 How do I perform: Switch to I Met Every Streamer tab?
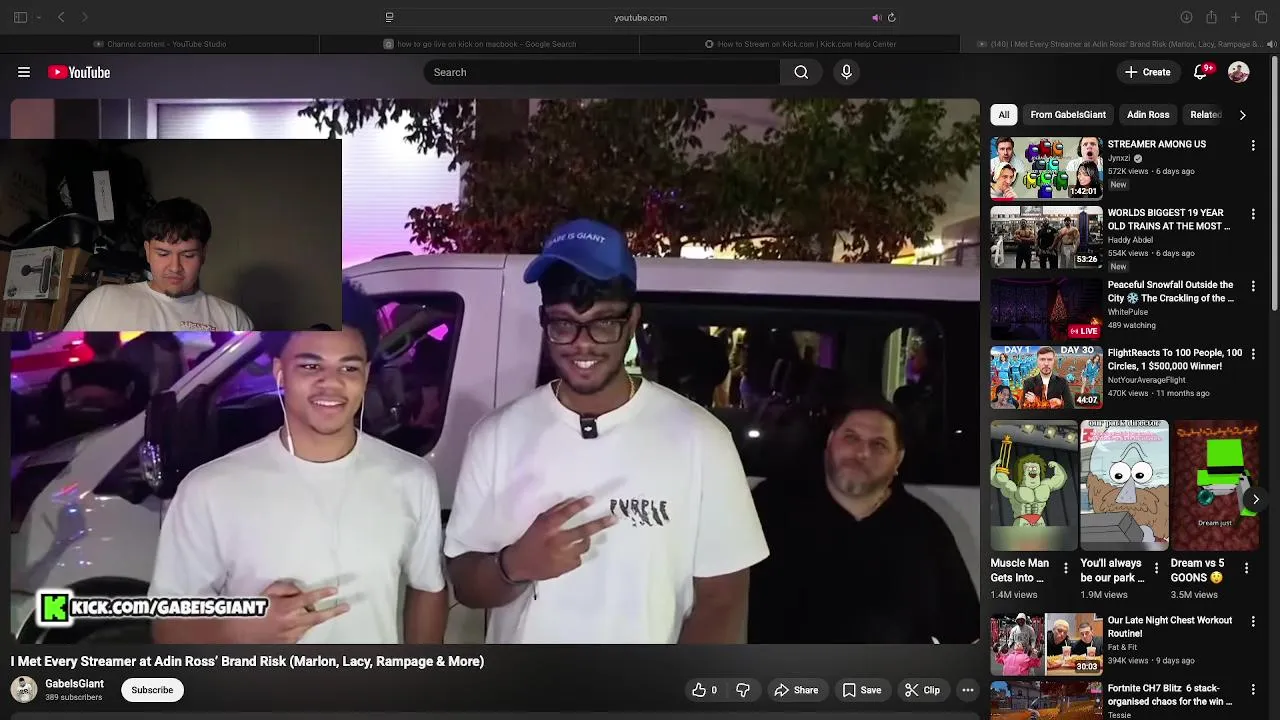coord(1120,44)
